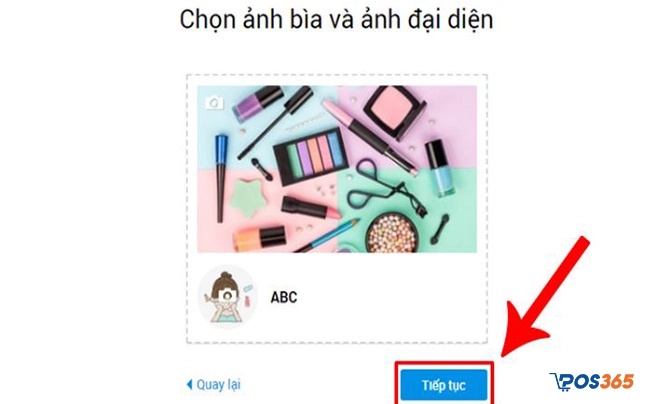
Task: Click the ABC page name
Action: [284, 297]
